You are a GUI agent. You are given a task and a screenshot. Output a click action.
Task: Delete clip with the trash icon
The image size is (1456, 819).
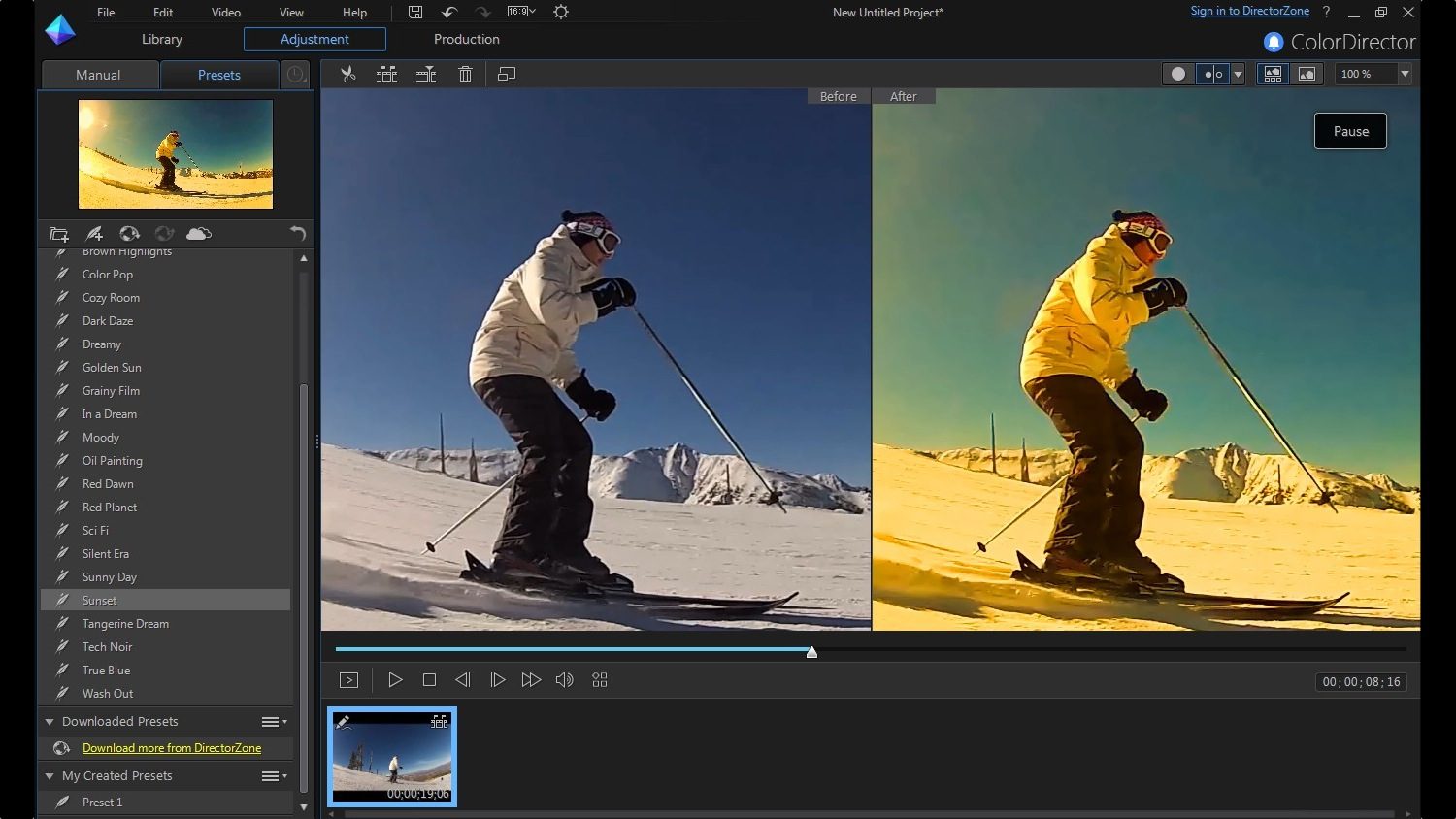465,74
